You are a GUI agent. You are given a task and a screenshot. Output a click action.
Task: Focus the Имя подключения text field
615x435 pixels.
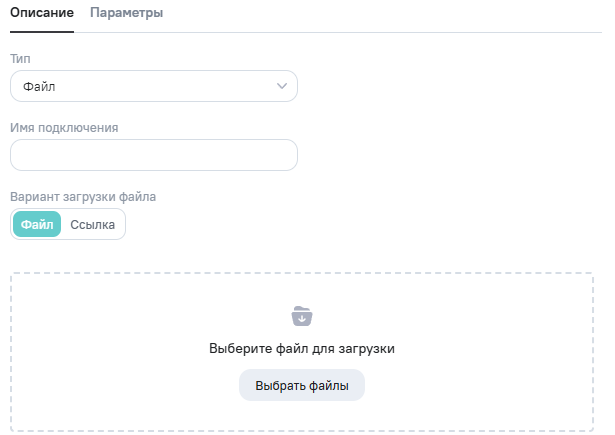coord(154,155)
